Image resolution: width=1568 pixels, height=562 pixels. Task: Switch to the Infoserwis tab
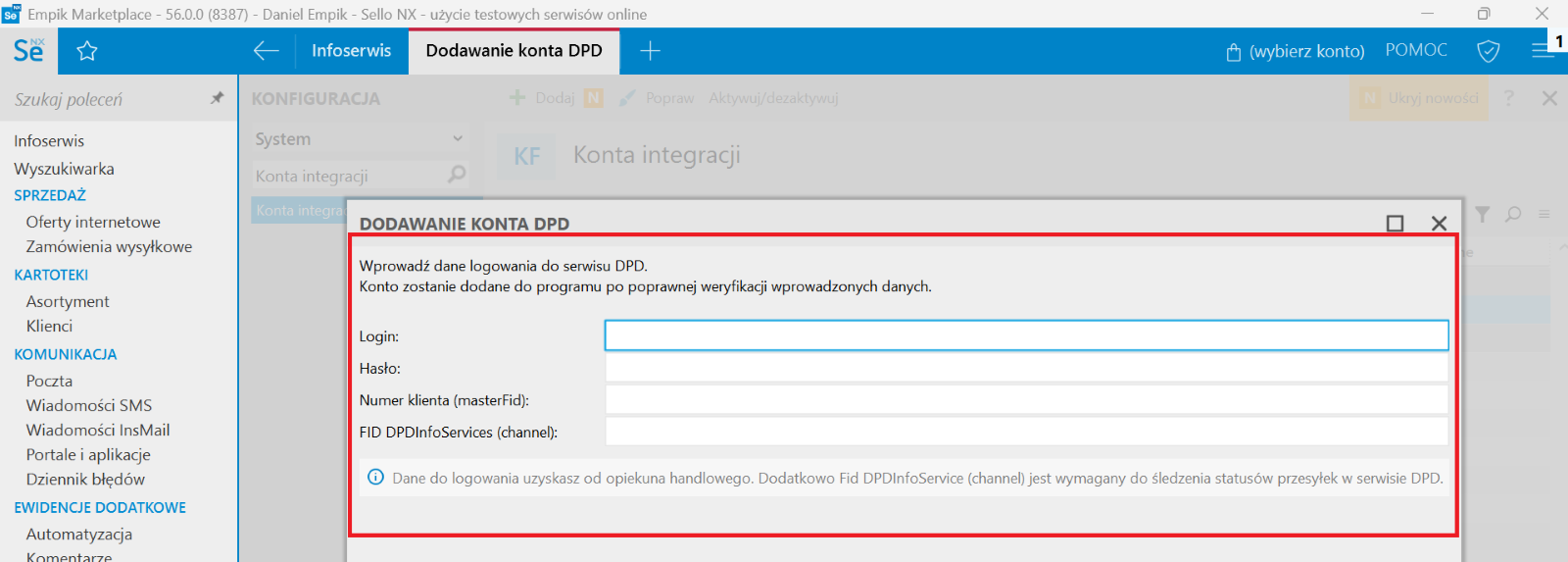click(x=351, y=51)
